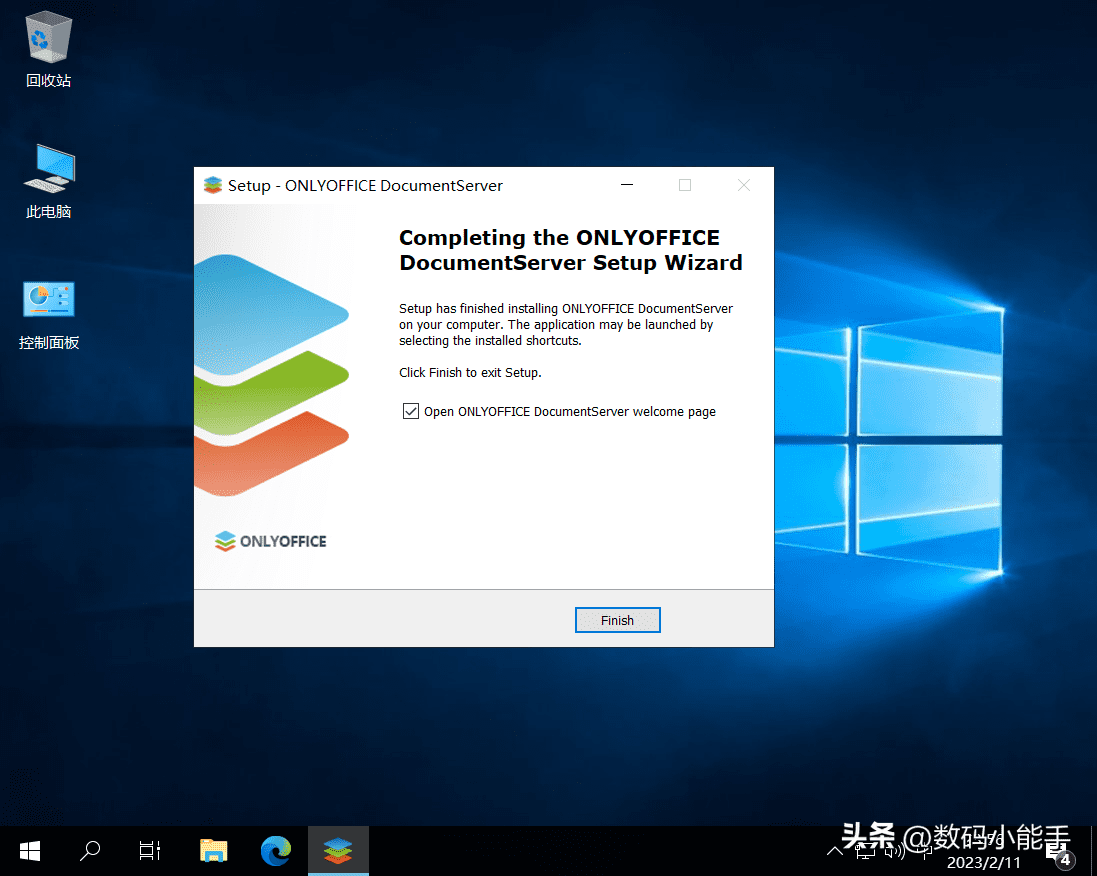Minimize the ONLYOFFICE setup window
This screenshot has height=876, width=1097.
coord(627,185)
